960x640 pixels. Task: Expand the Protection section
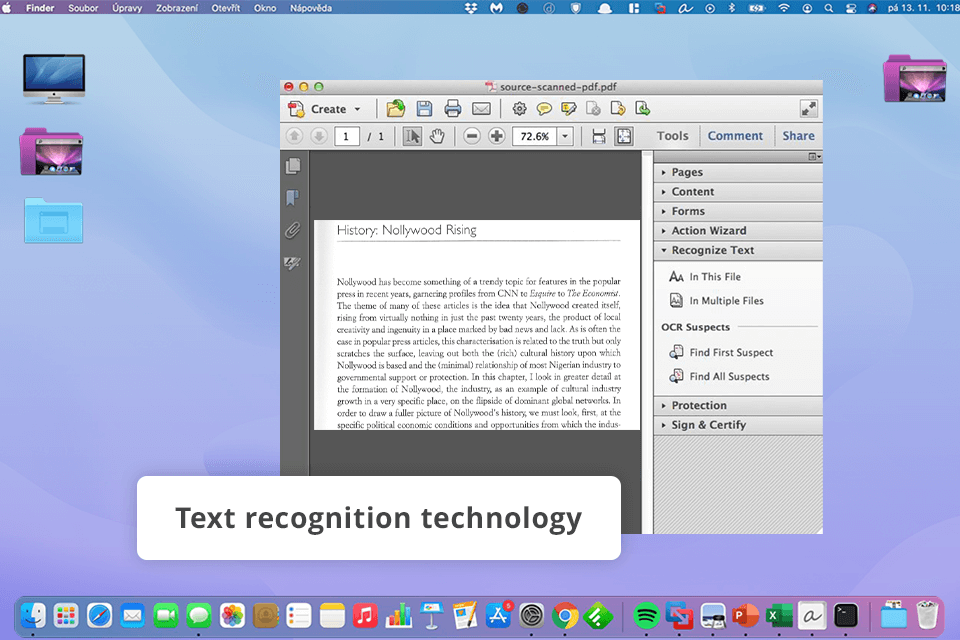(699, 405)
